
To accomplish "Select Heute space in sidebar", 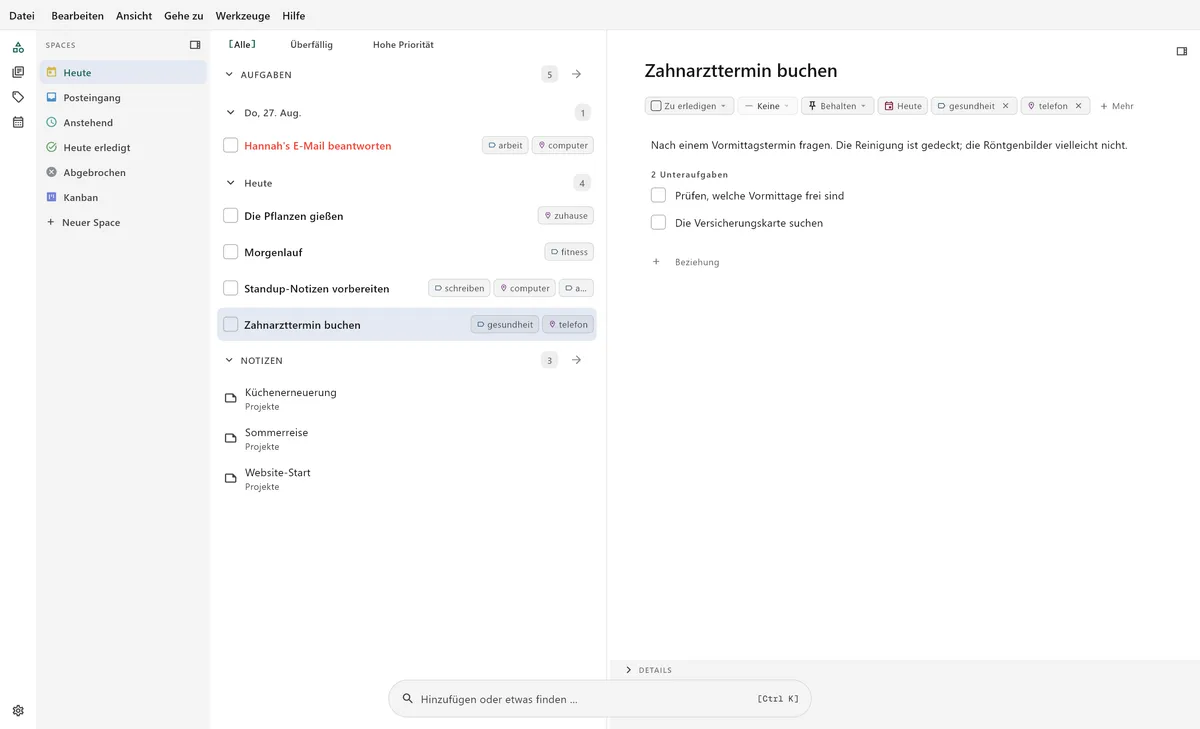I will pyautogui.click(x=123, y=72).
